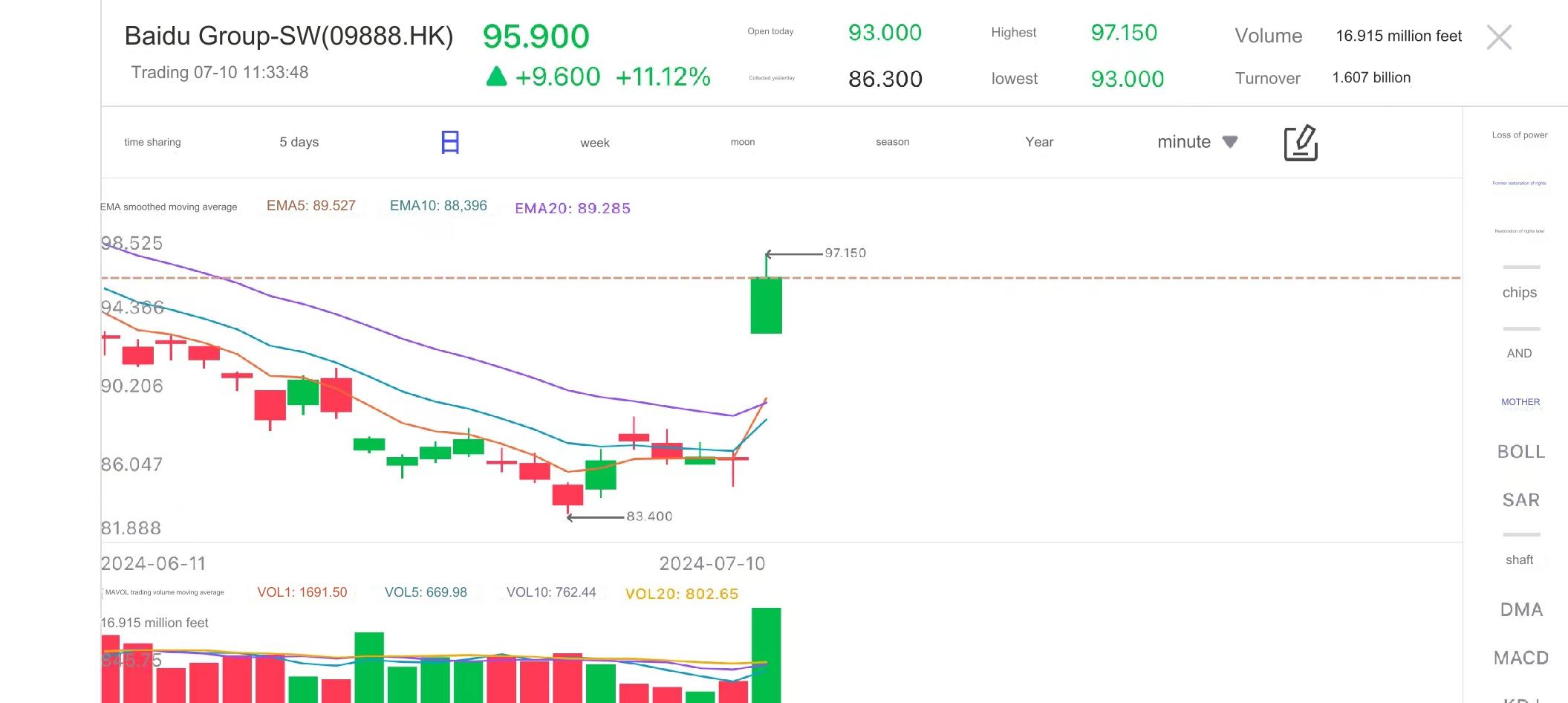Select Loss of power adjustment option

[1519, 135]
